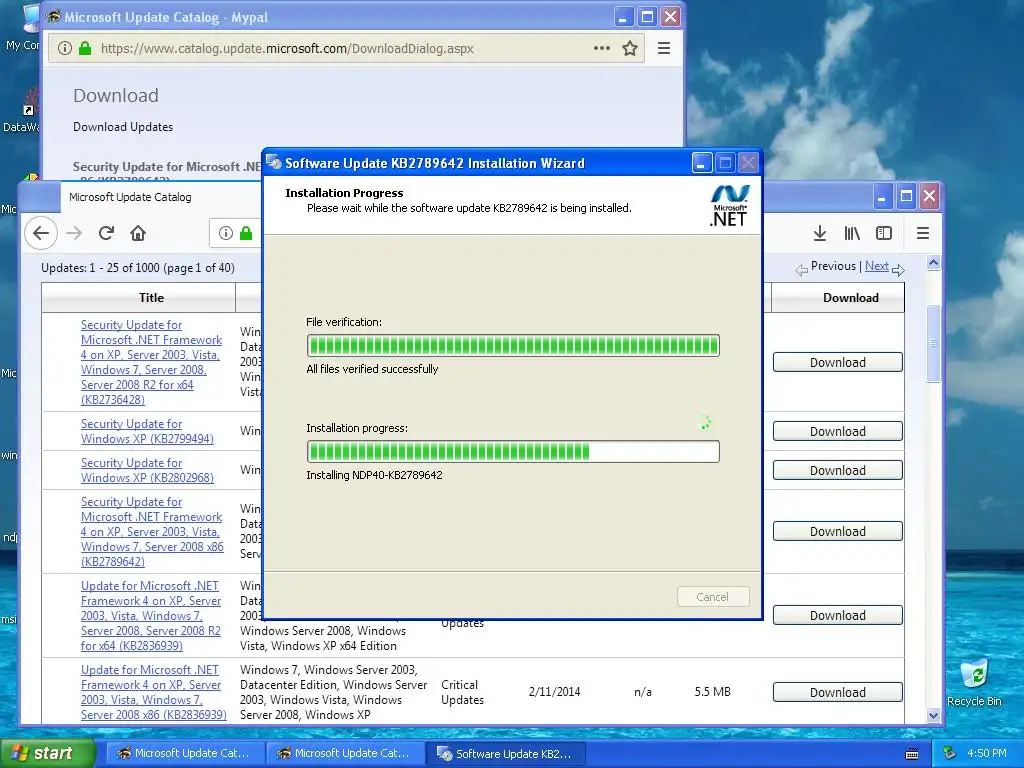Click the 5.5 MB size cell

712,692
